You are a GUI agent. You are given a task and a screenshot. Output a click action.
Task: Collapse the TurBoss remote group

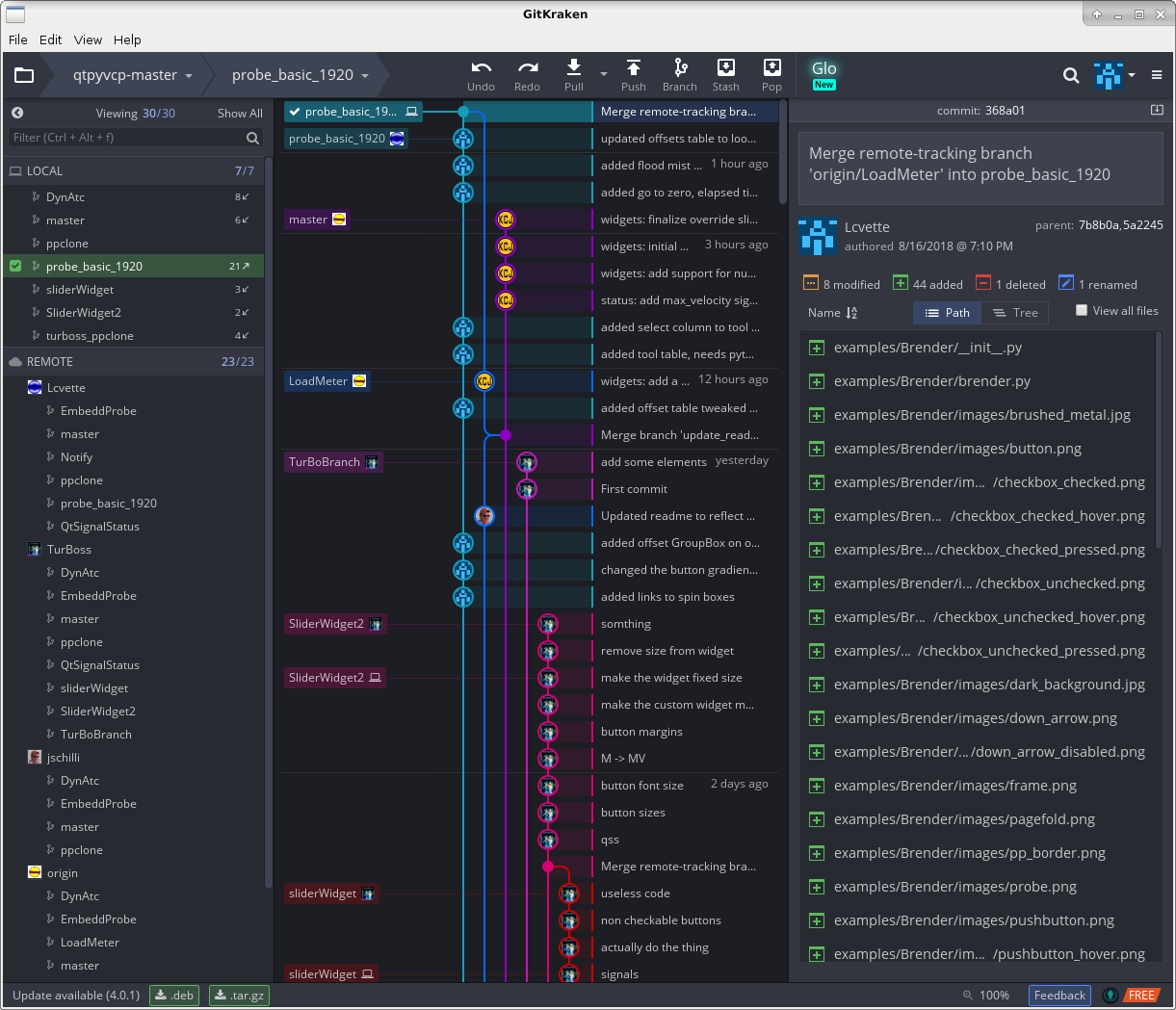point(69,550)
